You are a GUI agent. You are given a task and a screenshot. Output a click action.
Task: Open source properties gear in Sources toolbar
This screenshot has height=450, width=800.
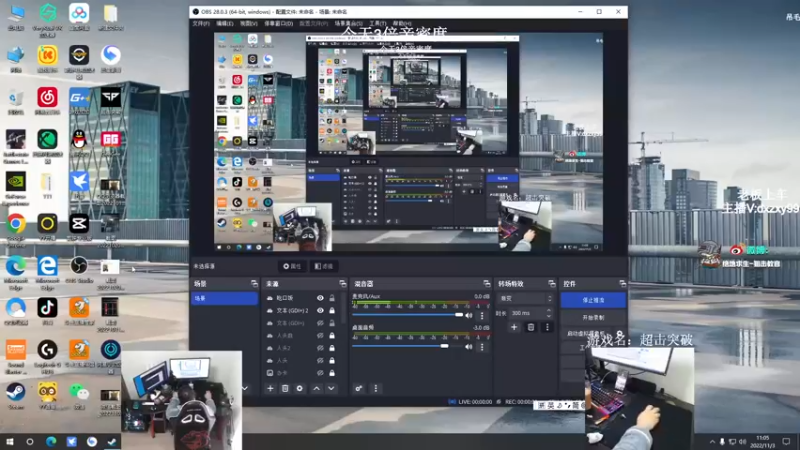(x=299, y=388)
